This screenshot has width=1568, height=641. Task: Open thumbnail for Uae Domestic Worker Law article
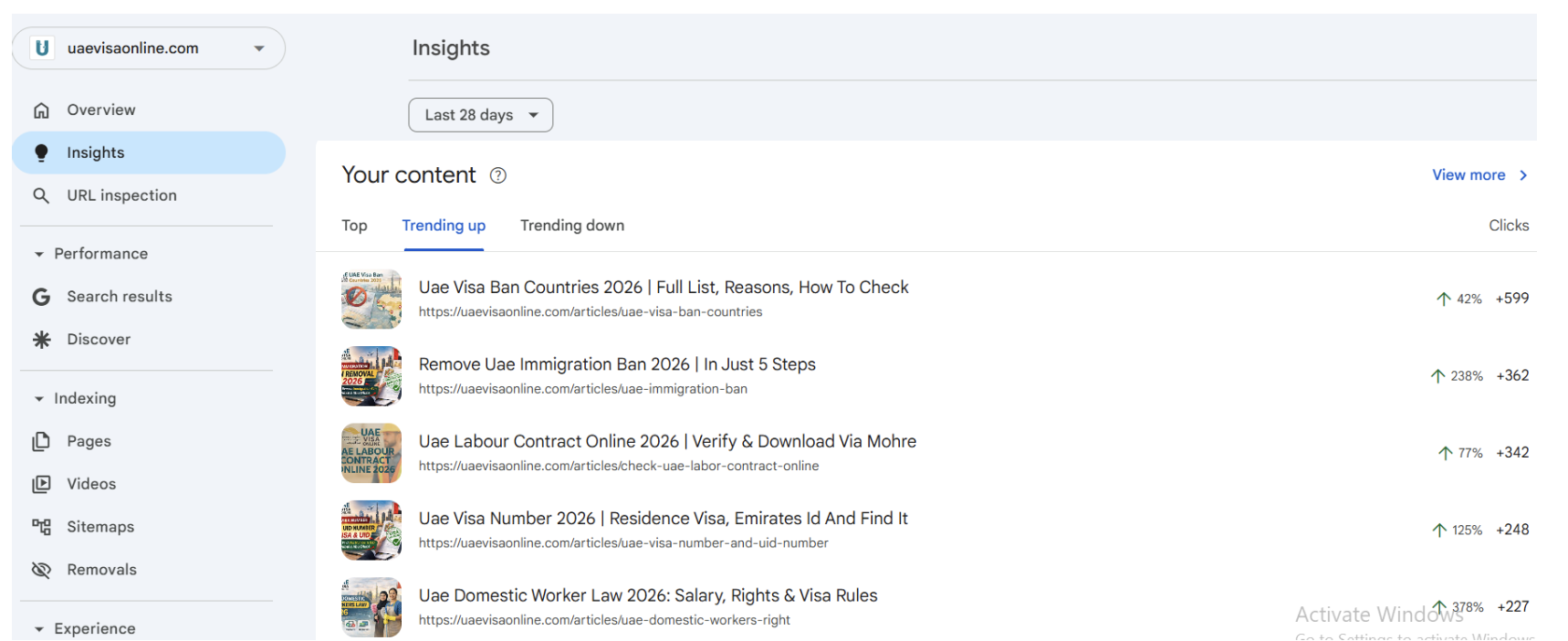click(x=371, y=607)
